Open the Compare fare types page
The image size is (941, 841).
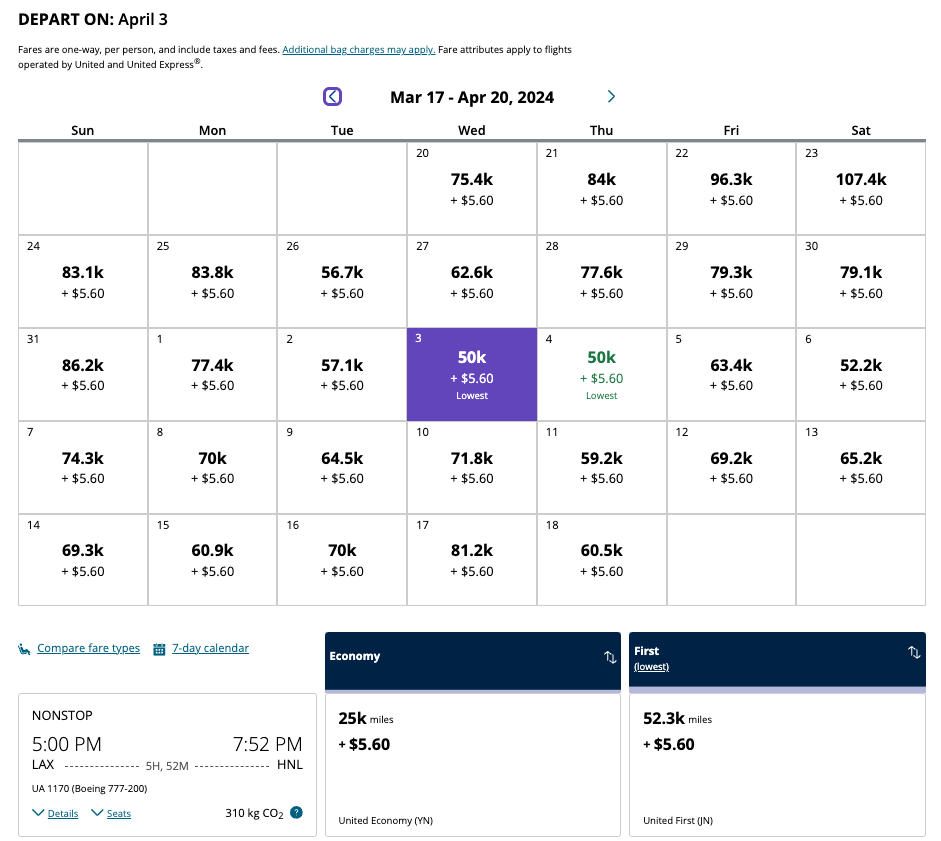coord(88,648)
